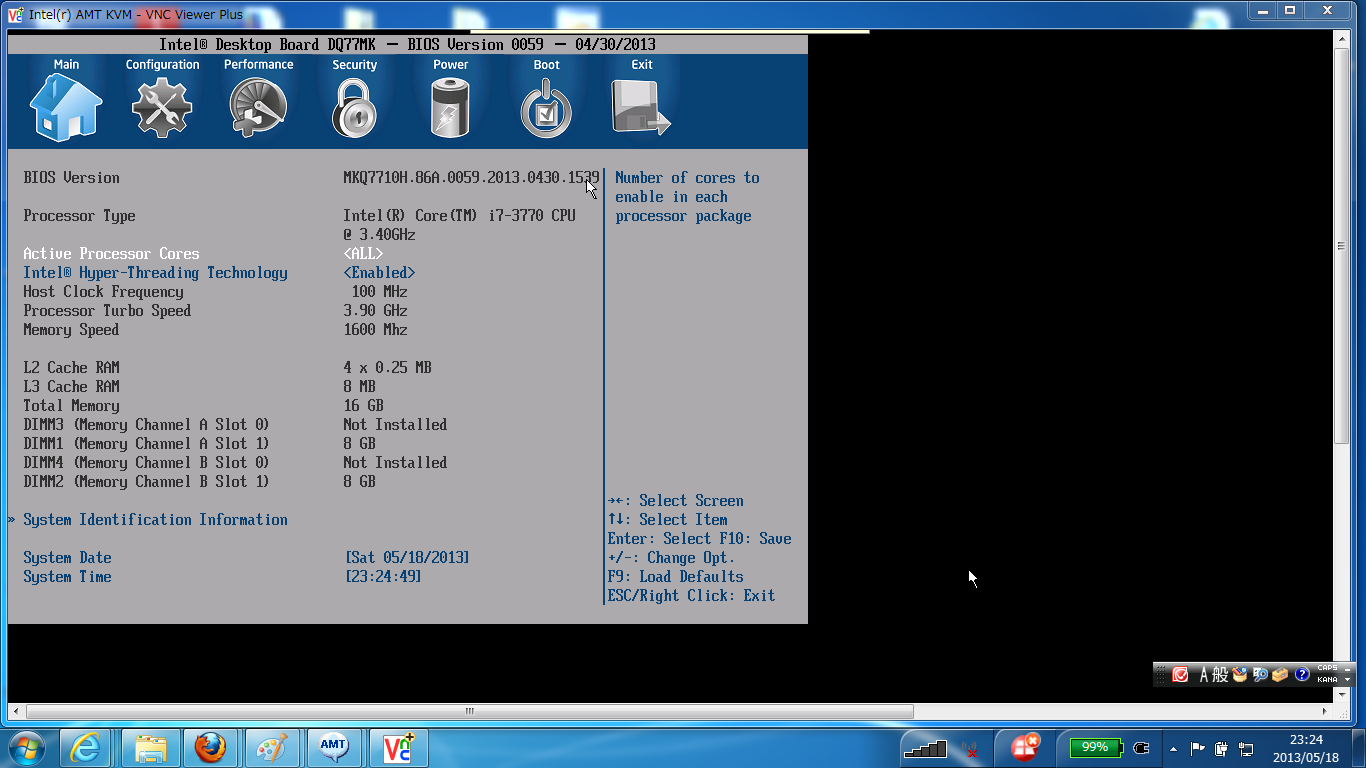Click the horizontal scrollbar left arrow

click(x=15, y=712)
